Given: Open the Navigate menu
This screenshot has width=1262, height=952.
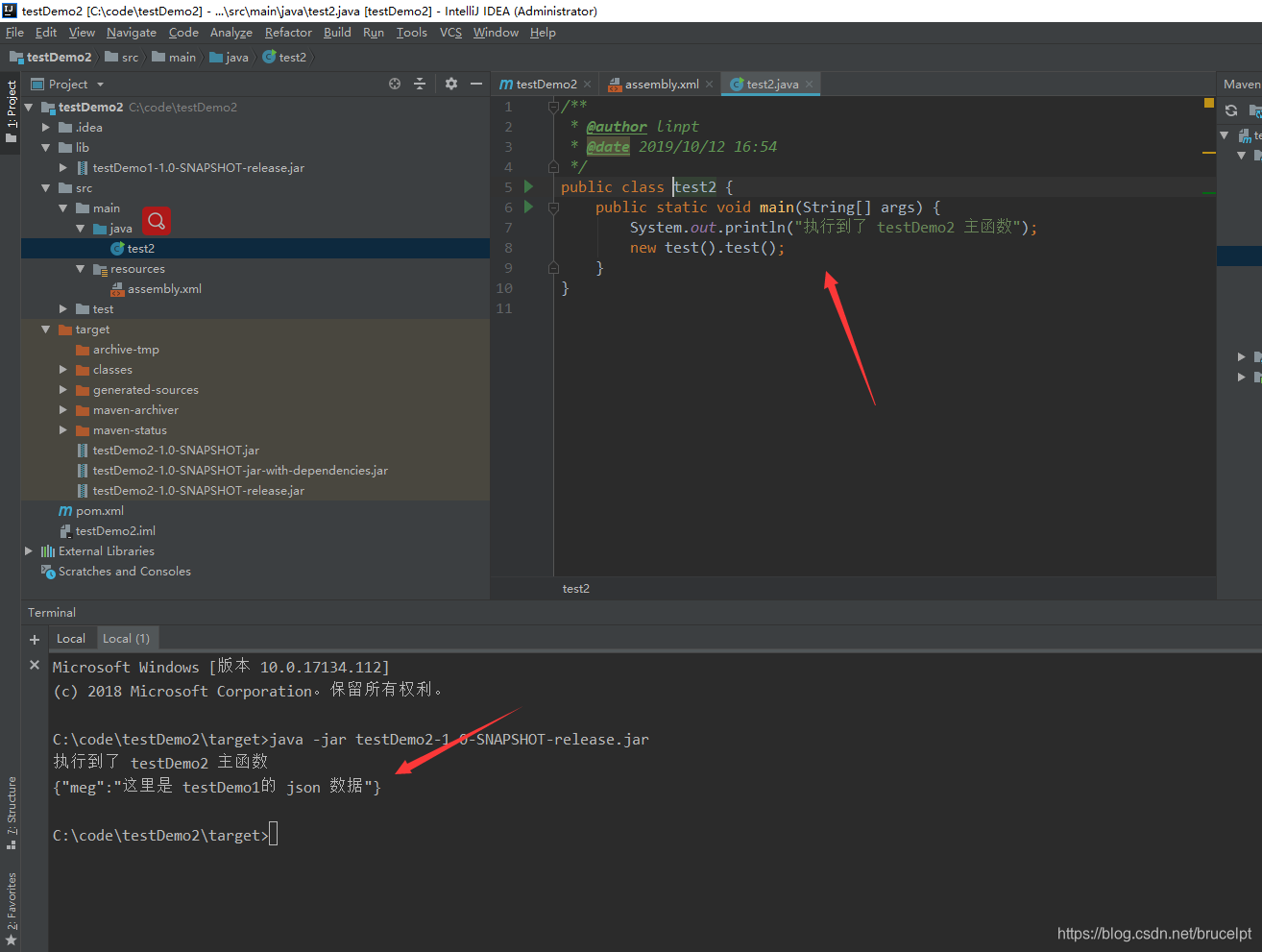Looking at the screenshot, I should [132, 33].
